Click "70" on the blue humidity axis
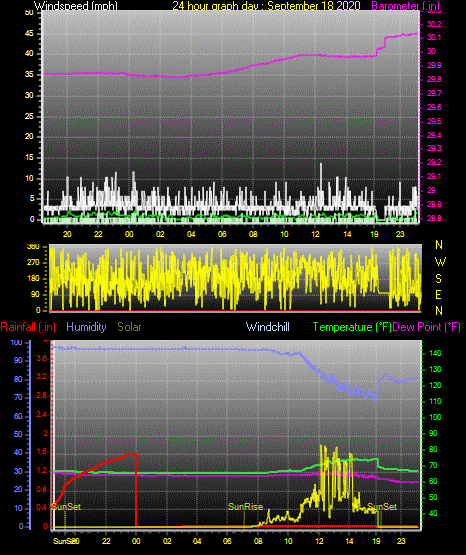Image resolution: width=466 pixels, height=555 pixels. coord(18,397)
